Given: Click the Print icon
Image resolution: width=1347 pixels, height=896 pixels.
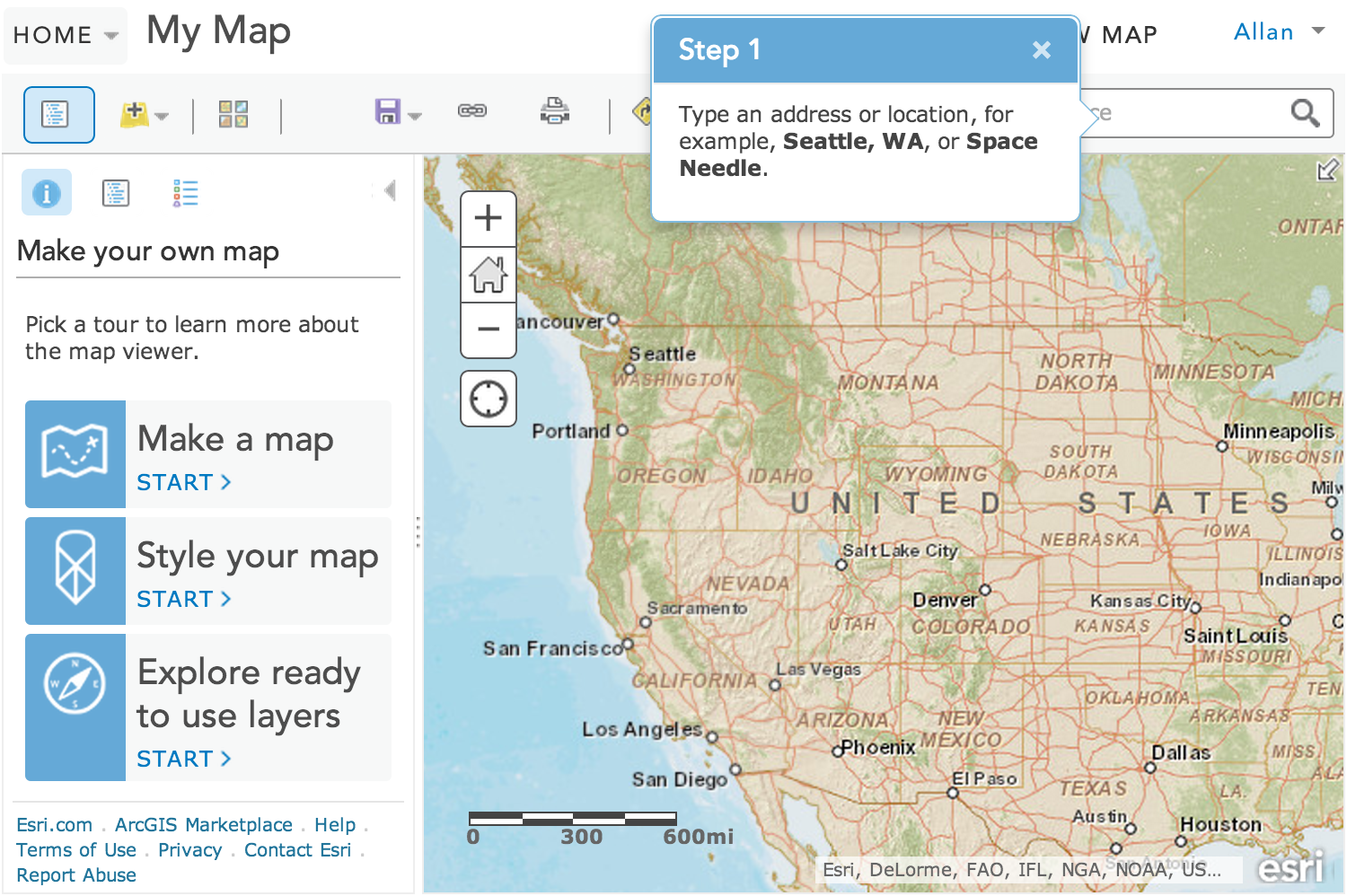Looking at the screenshot, I should (x=555, y=110).
